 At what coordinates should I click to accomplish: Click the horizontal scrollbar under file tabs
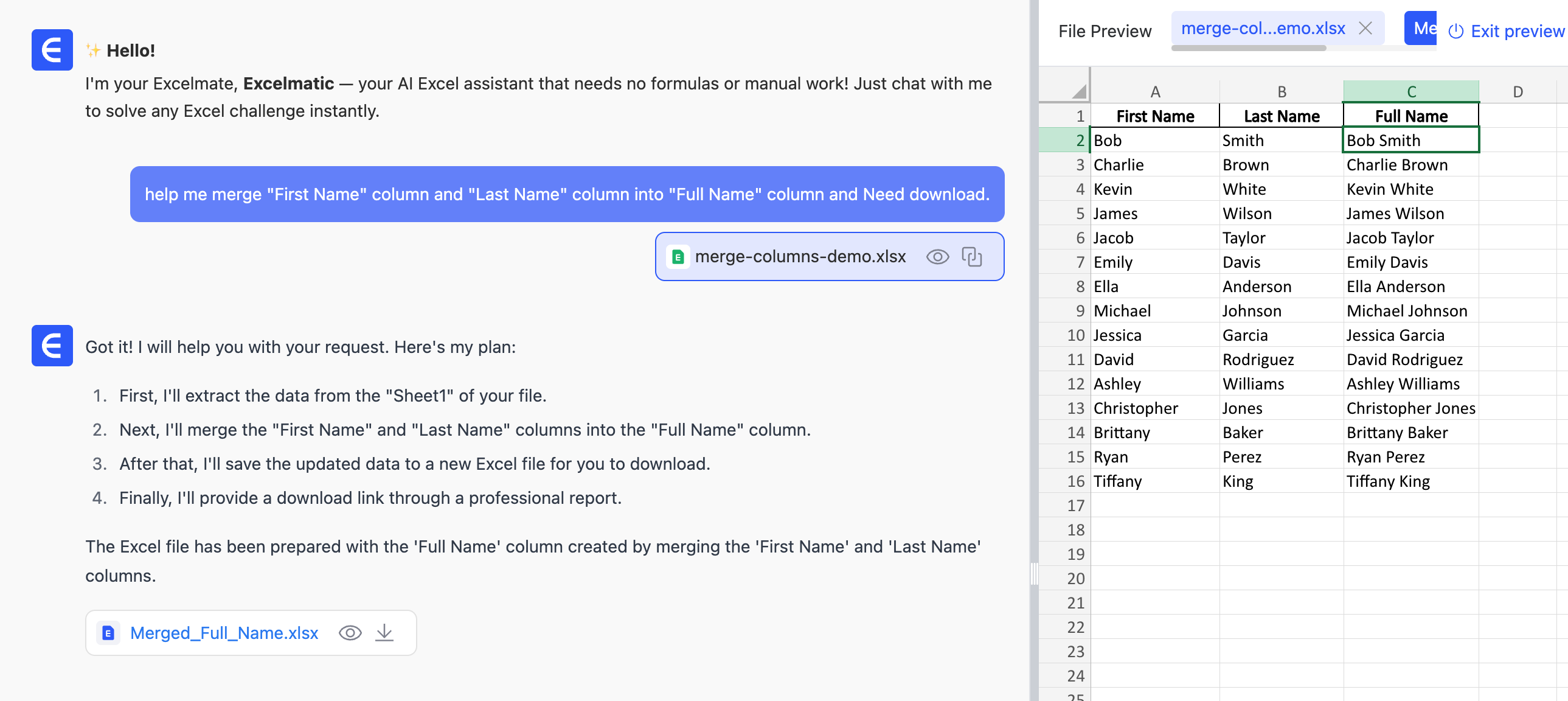(1248, 48)
